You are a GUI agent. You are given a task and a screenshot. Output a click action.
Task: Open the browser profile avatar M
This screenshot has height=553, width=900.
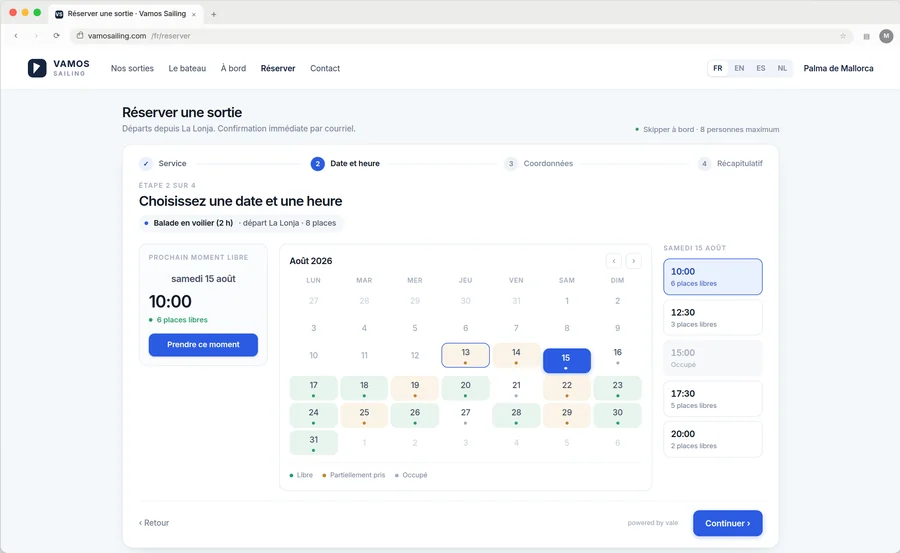click(886, 36)
